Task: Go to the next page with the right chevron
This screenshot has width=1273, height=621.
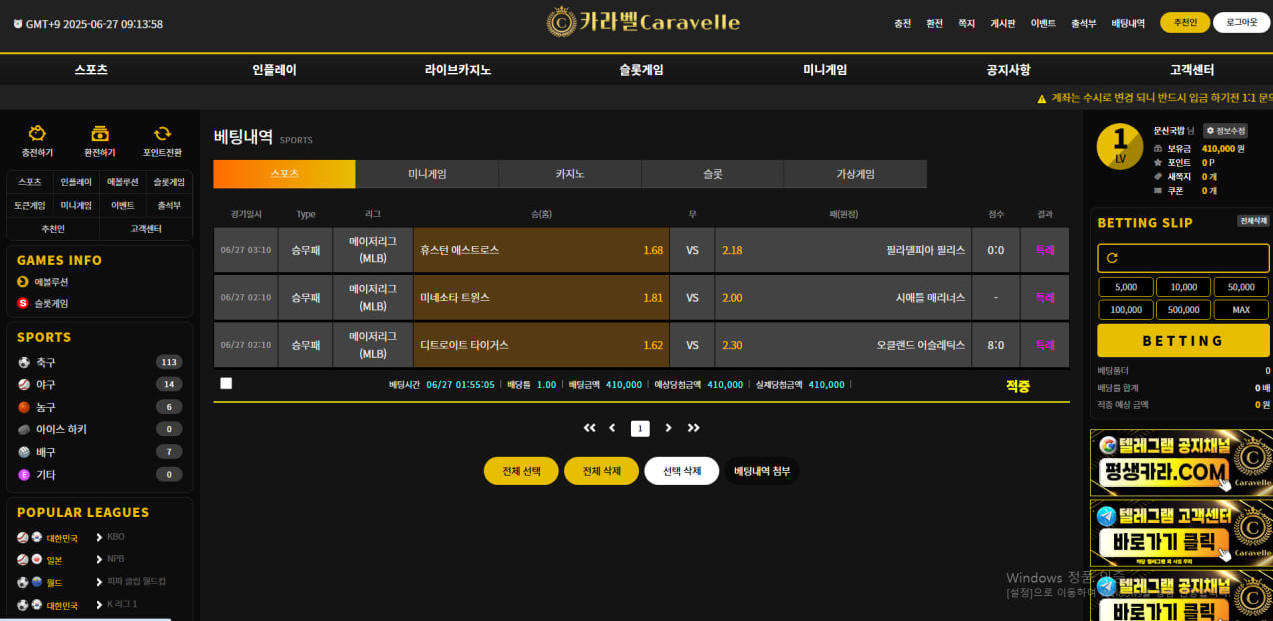Action: click(x=668, y=428)
